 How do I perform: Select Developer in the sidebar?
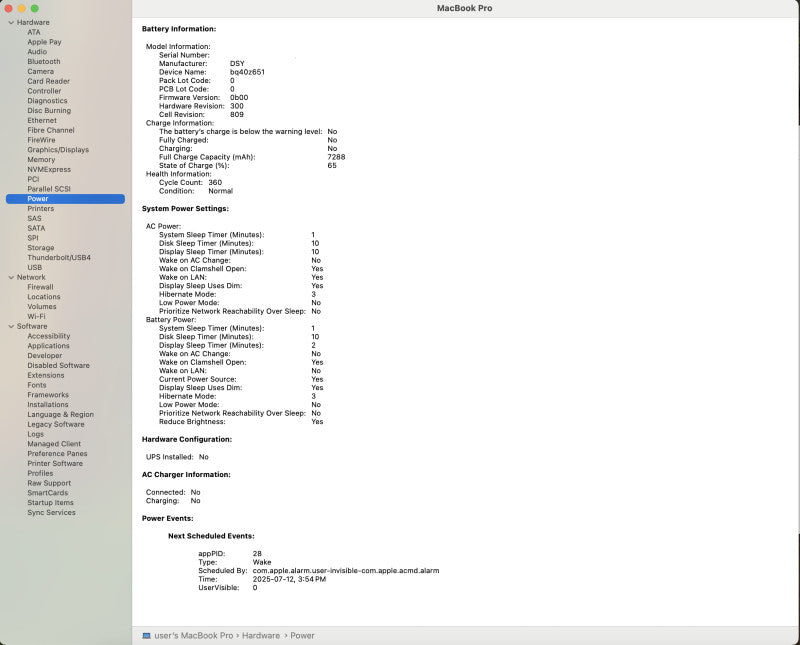(x=45, y=356)
